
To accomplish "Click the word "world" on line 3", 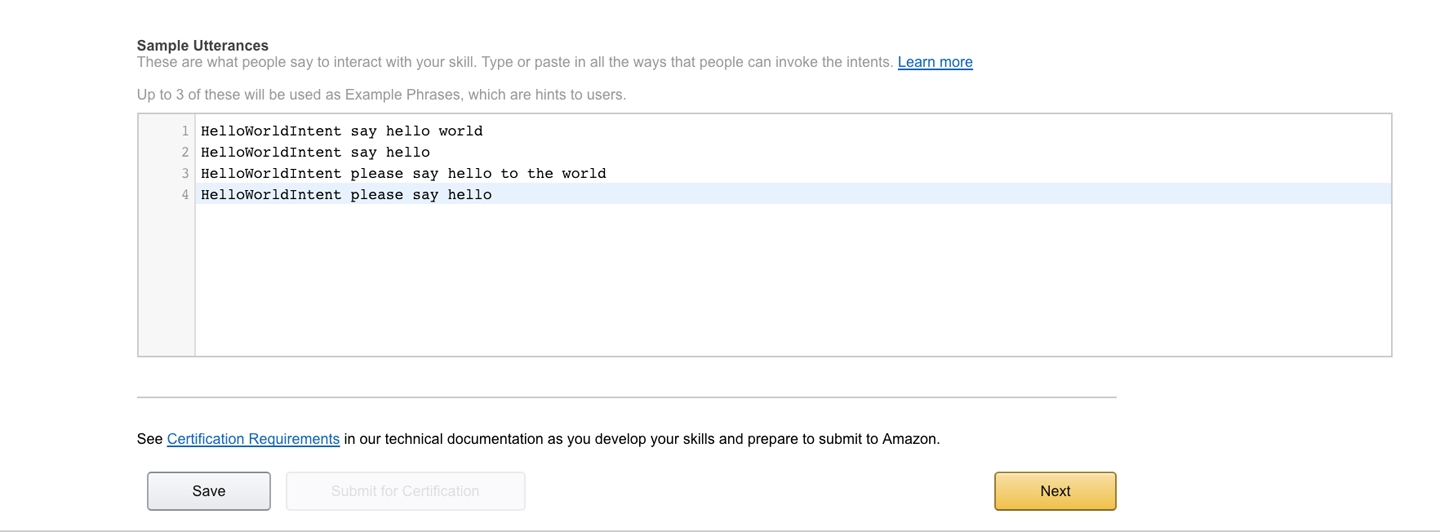I will [x=584, y=173].
